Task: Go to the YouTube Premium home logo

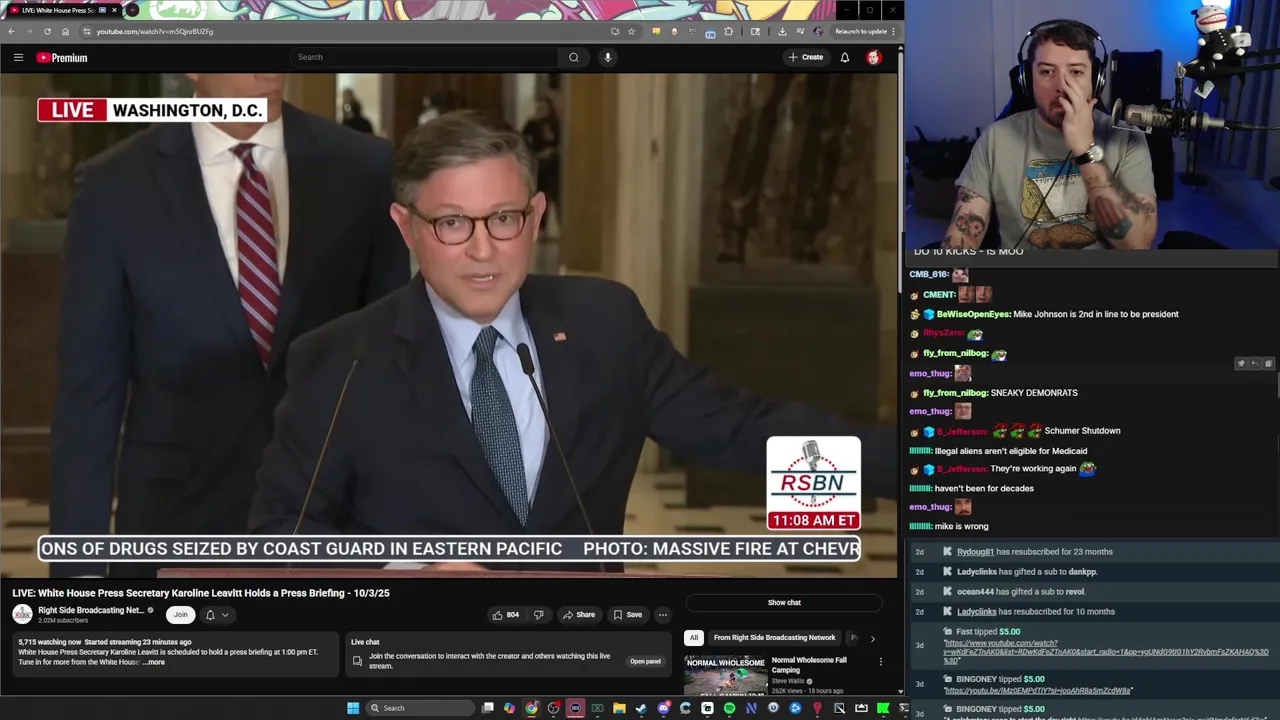Action: click(62, 58)
